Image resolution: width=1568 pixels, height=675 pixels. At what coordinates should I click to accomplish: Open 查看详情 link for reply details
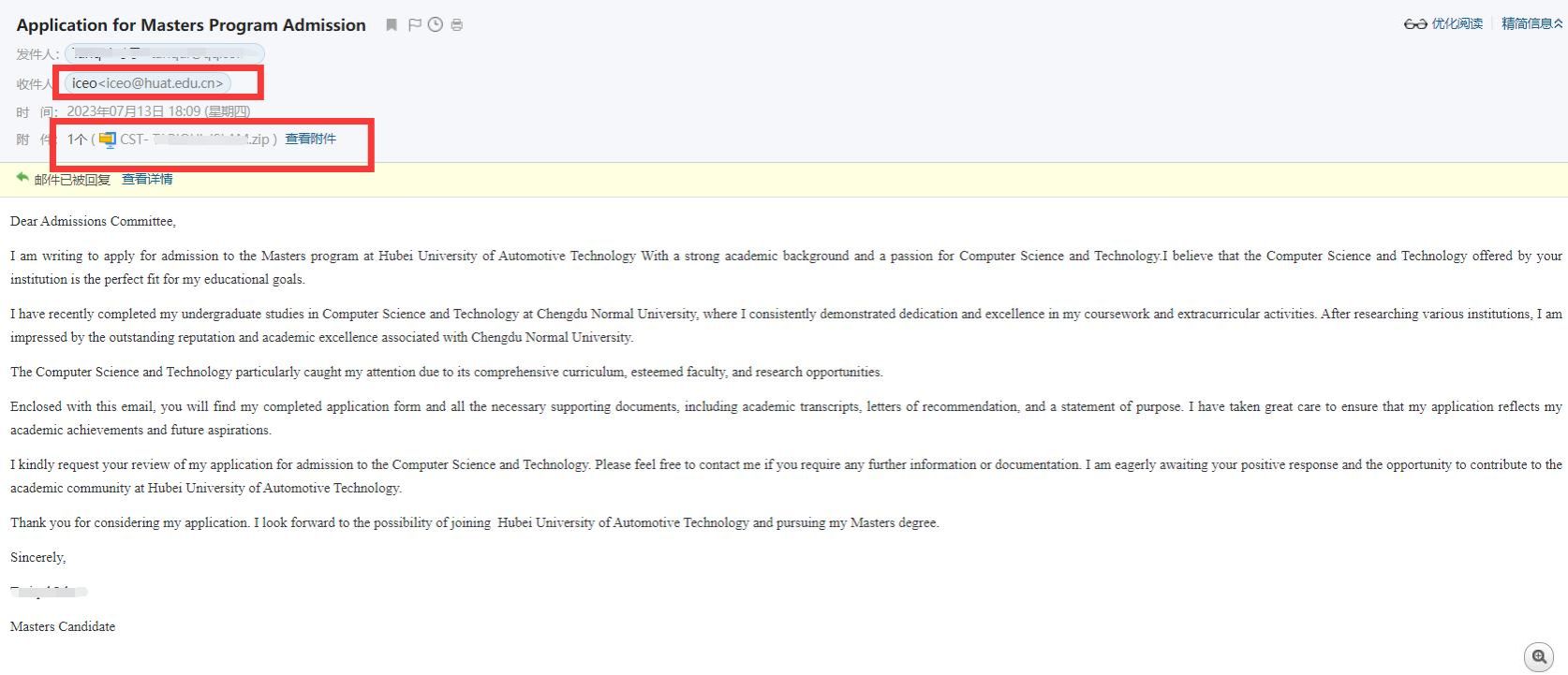click(x=147, y=179)
